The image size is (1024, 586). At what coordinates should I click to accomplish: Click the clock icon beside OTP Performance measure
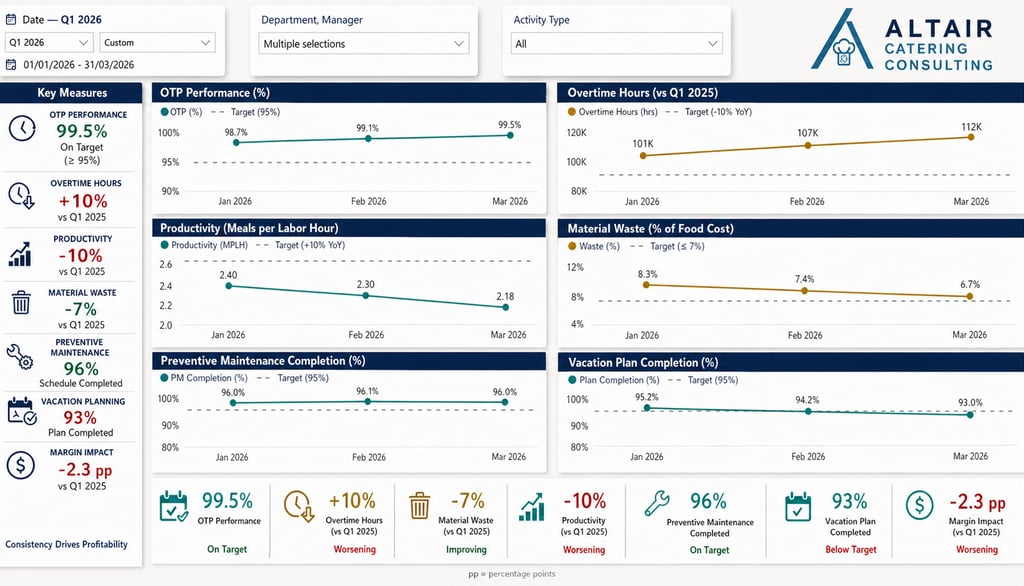click(x=22, y=128)
